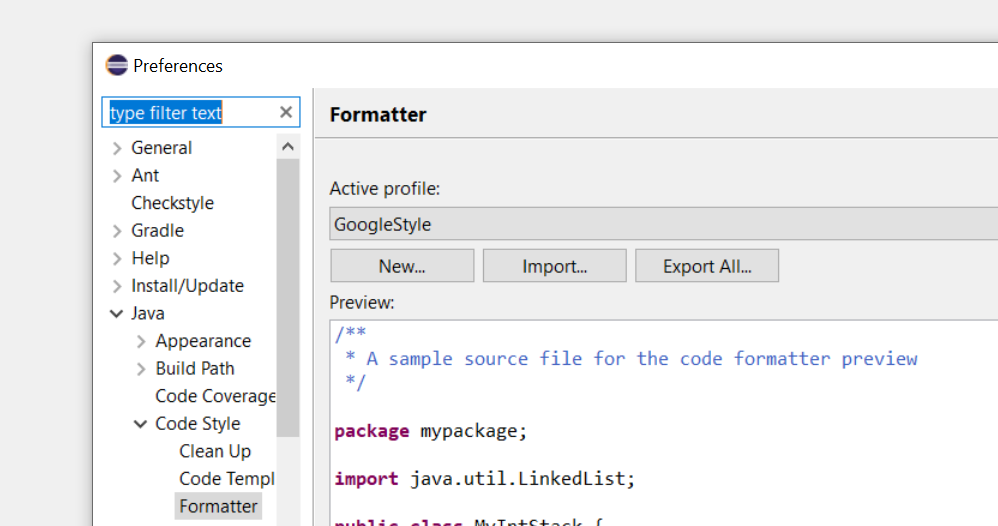Click the New... profile button
This screenshot has height=526, width=998.
pyautogui.click(x=402, y=266)
